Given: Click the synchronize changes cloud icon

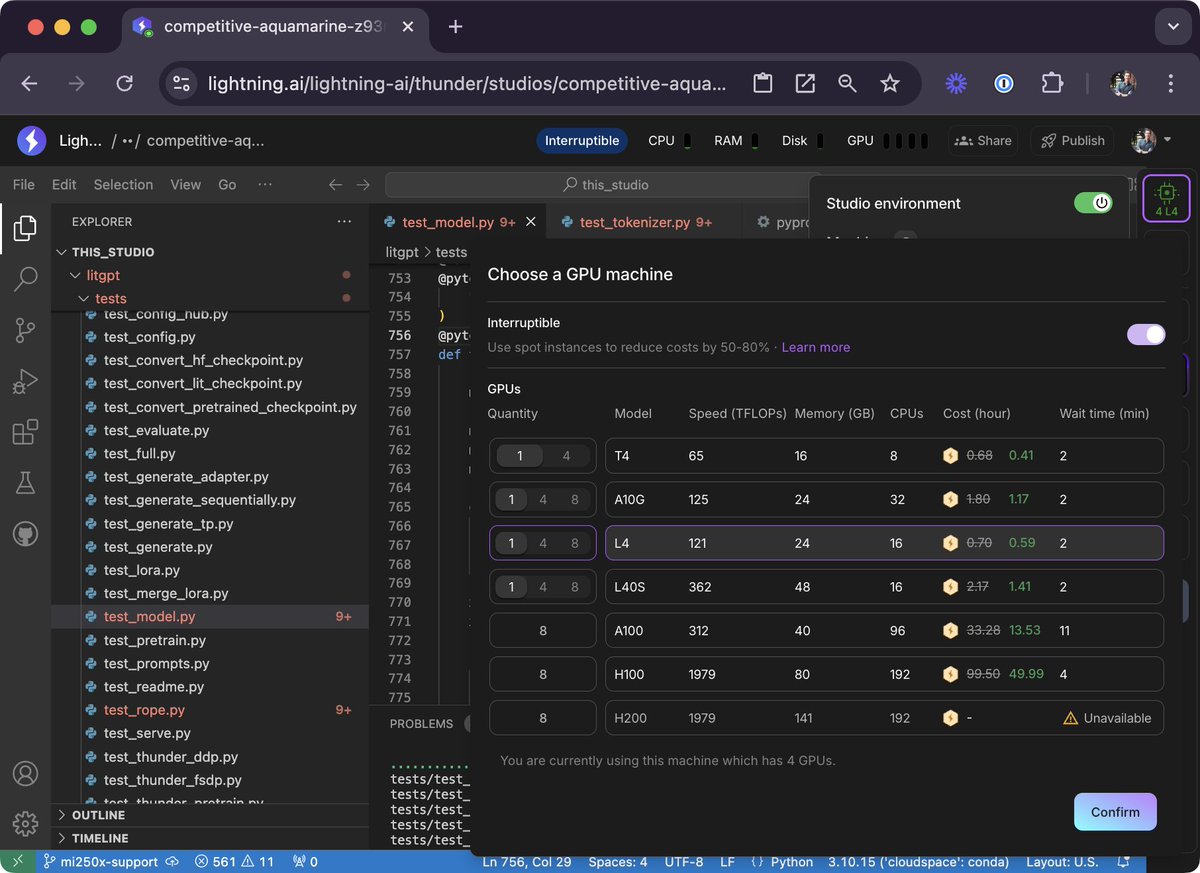Looking at the screenshot, I should pos(172,862).
